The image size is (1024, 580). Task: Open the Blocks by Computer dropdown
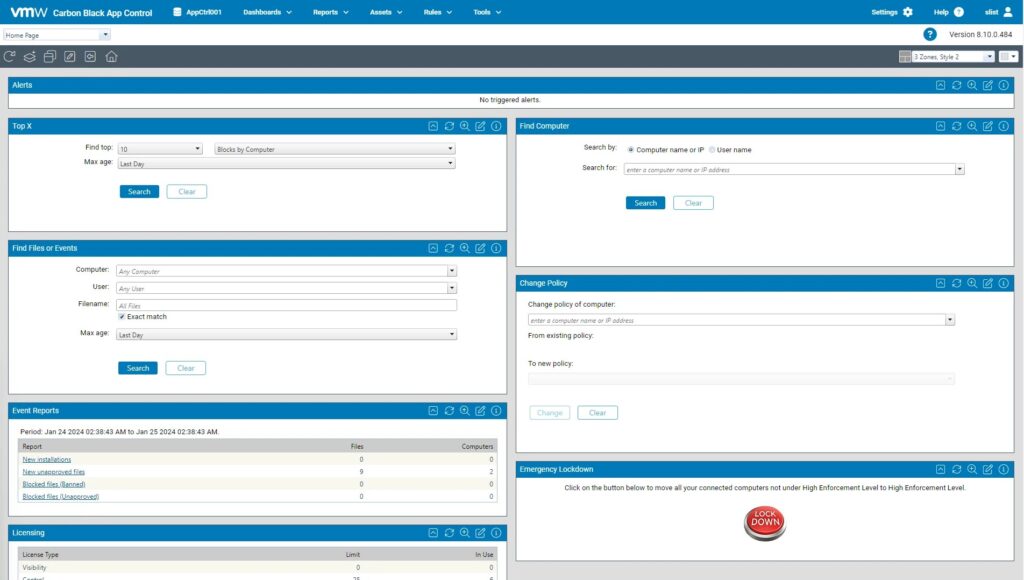click(x=335, y=149)
